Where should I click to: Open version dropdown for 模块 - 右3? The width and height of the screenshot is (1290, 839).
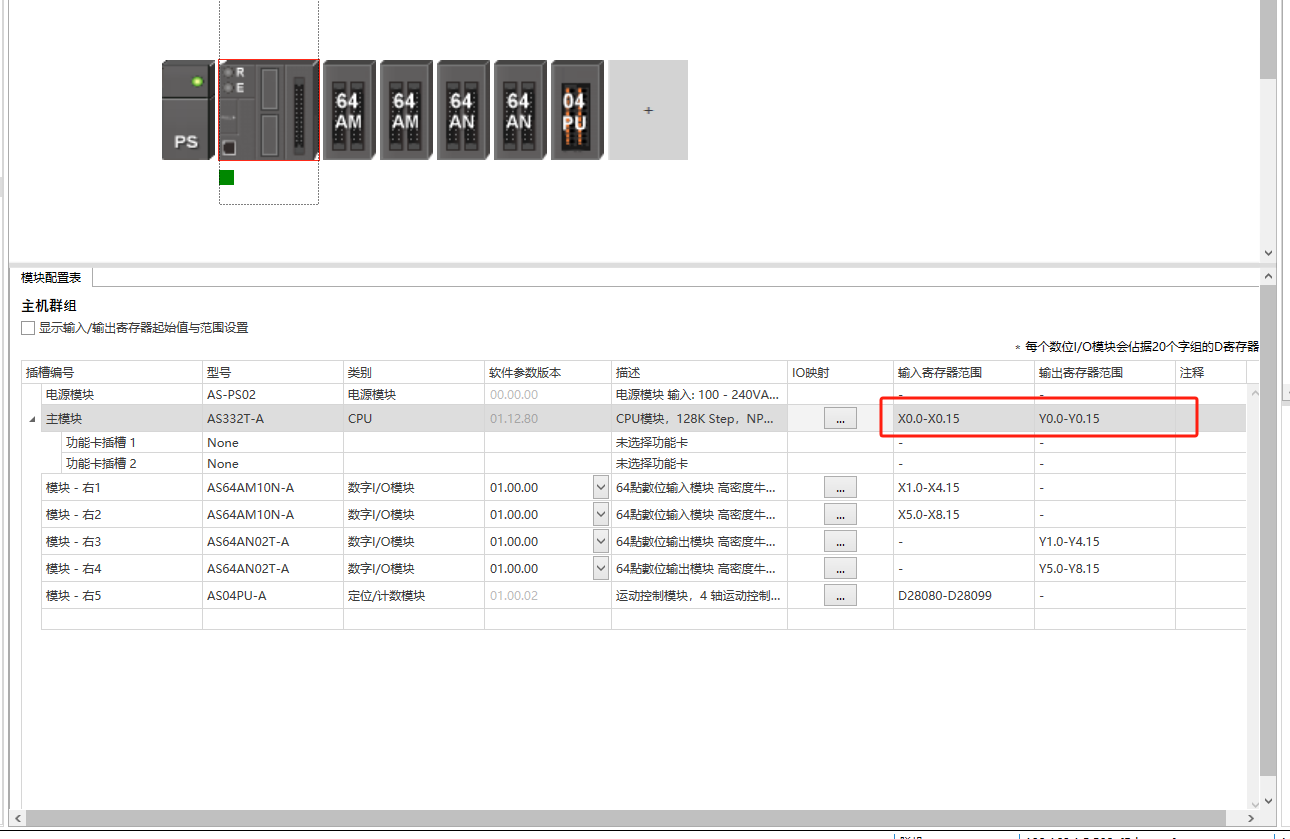600,542
